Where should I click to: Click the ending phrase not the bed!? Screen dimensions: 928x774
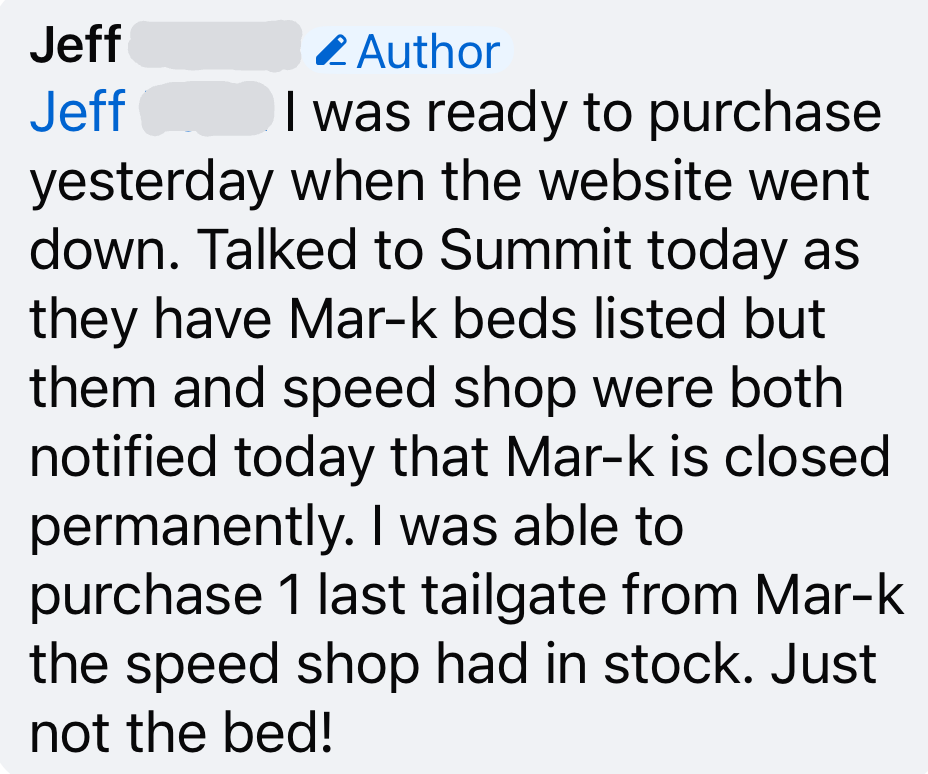(x=181, y=733)
